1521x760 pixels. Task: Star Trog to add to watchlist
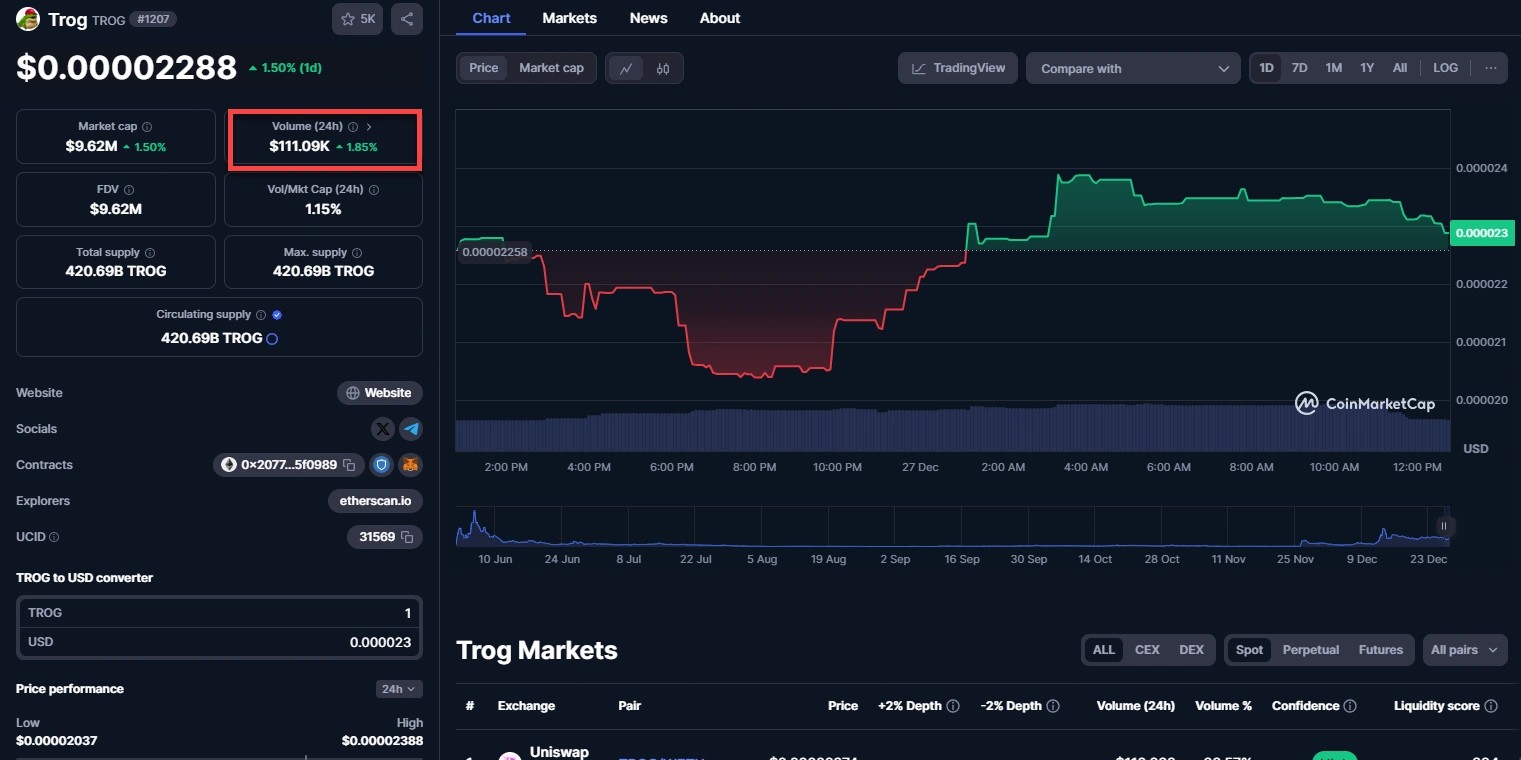(357, 19)
